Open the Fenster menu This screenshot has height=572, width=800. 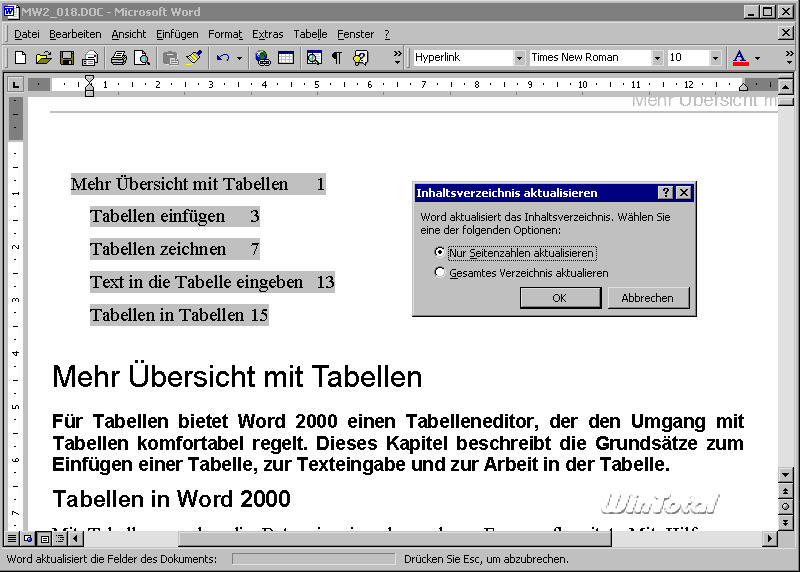coord(356,34)
